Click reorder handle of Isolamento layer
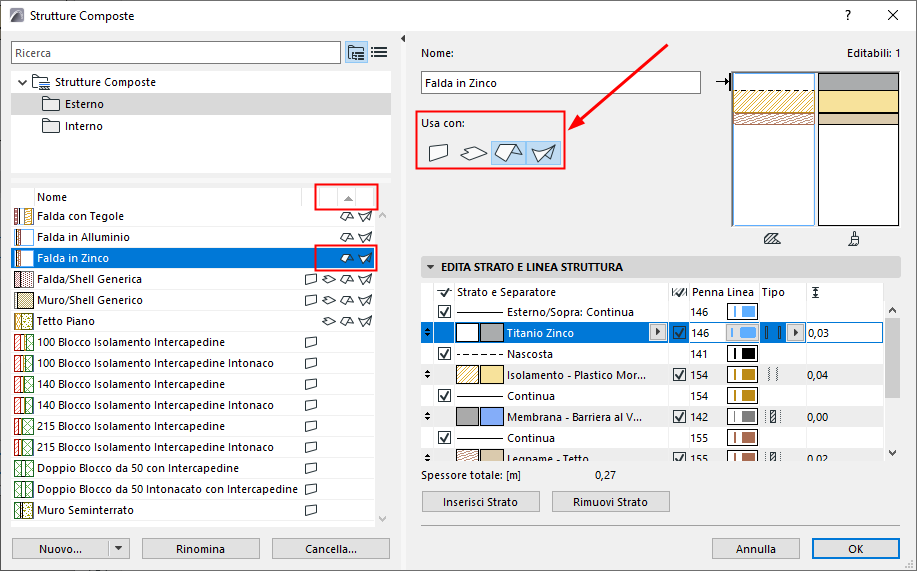The height and width of the screenshot is (571, 917). pos(428,375)
